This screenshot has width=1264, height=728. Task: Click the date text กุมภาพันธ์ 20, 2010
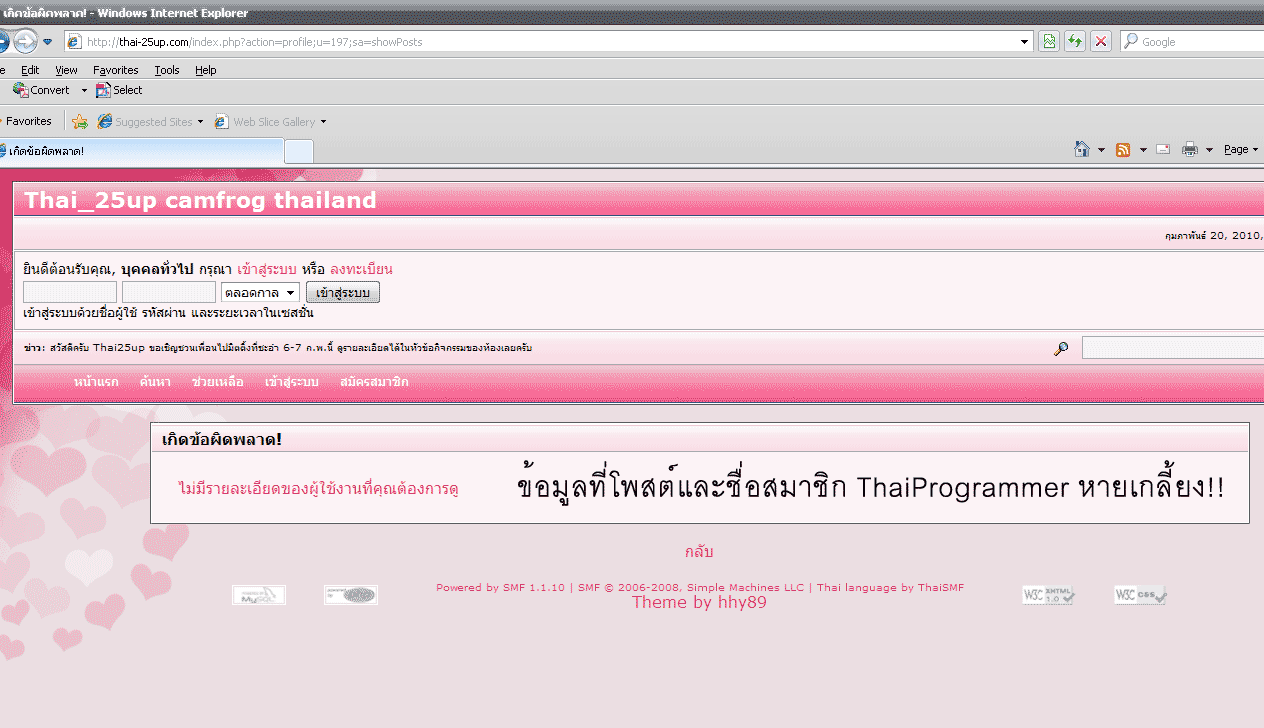pyautogui.click(x=1214, y=237)
